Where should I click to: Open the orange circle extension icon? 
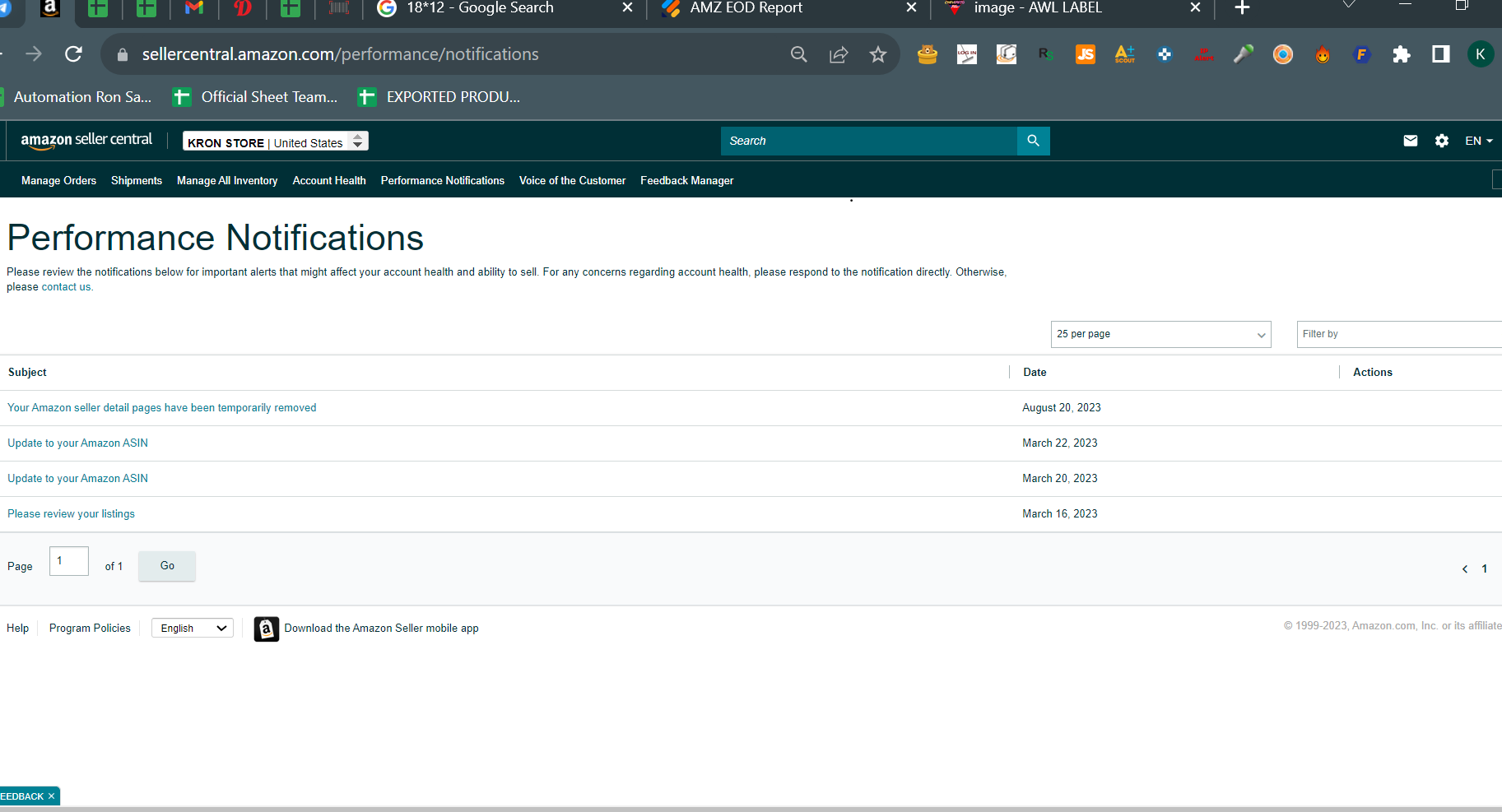pos(1283,54)
